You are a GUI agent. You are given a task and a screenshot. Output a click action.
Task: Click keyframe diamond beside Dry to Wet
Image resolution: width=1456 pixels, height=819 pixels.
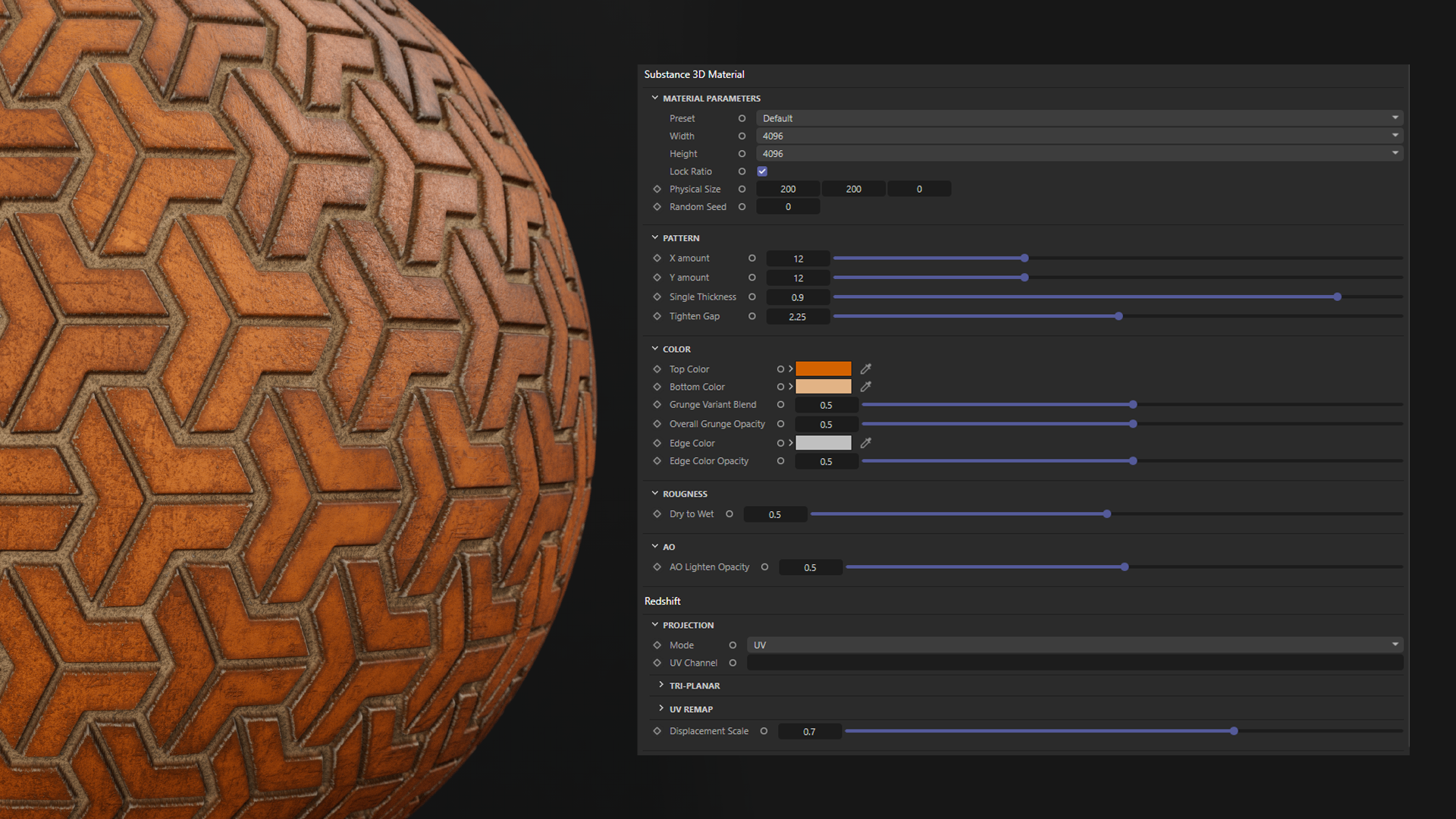pyautogui.click(x=657, y=514)
